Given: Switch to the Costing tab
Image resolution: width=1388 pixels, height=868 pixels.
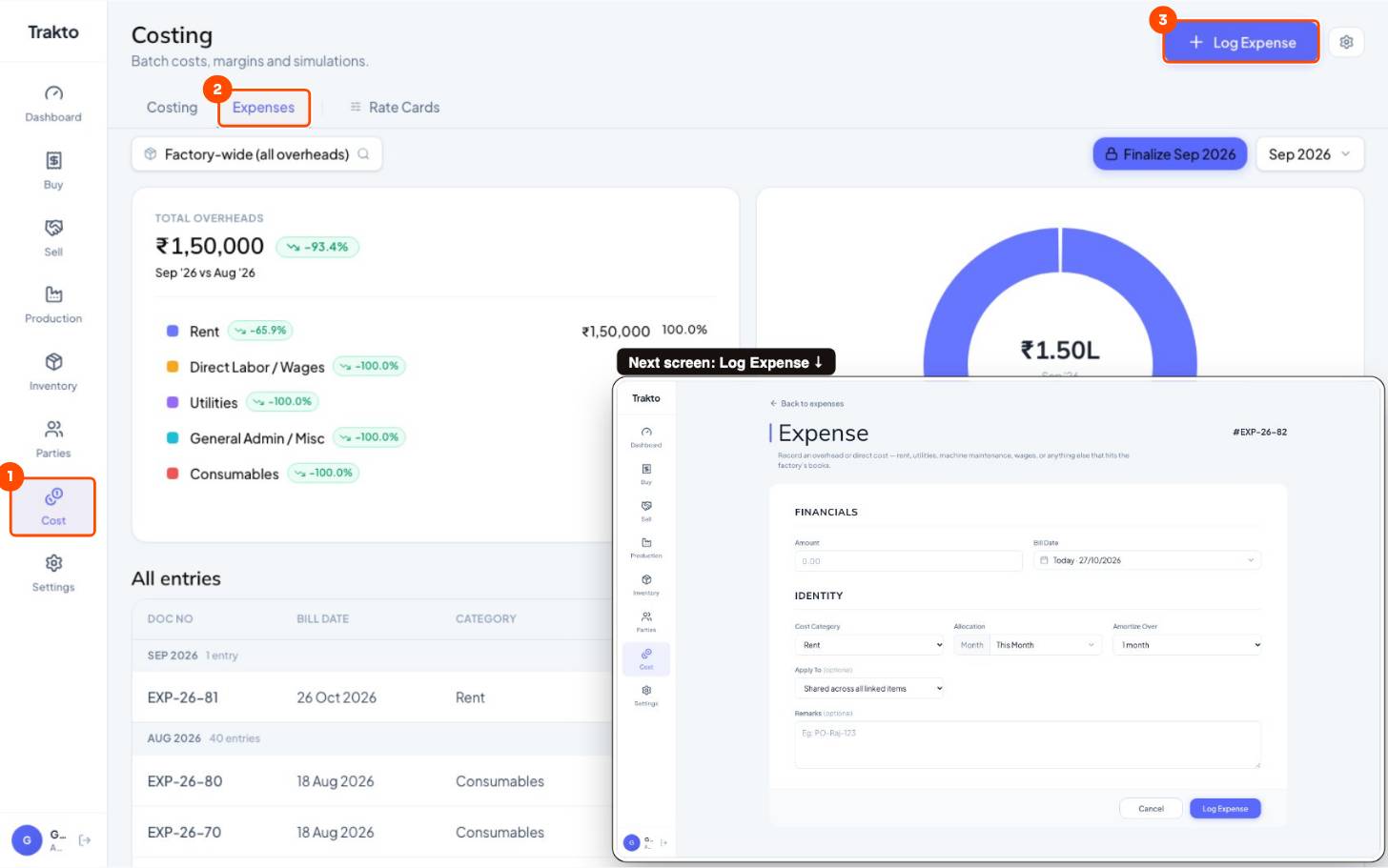Looking at the screenshot, I should tap(172, 108).
